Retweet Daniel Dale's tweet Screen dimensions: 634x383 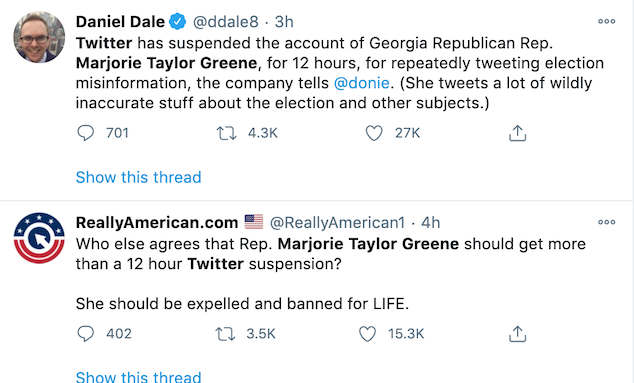[226, 133]
